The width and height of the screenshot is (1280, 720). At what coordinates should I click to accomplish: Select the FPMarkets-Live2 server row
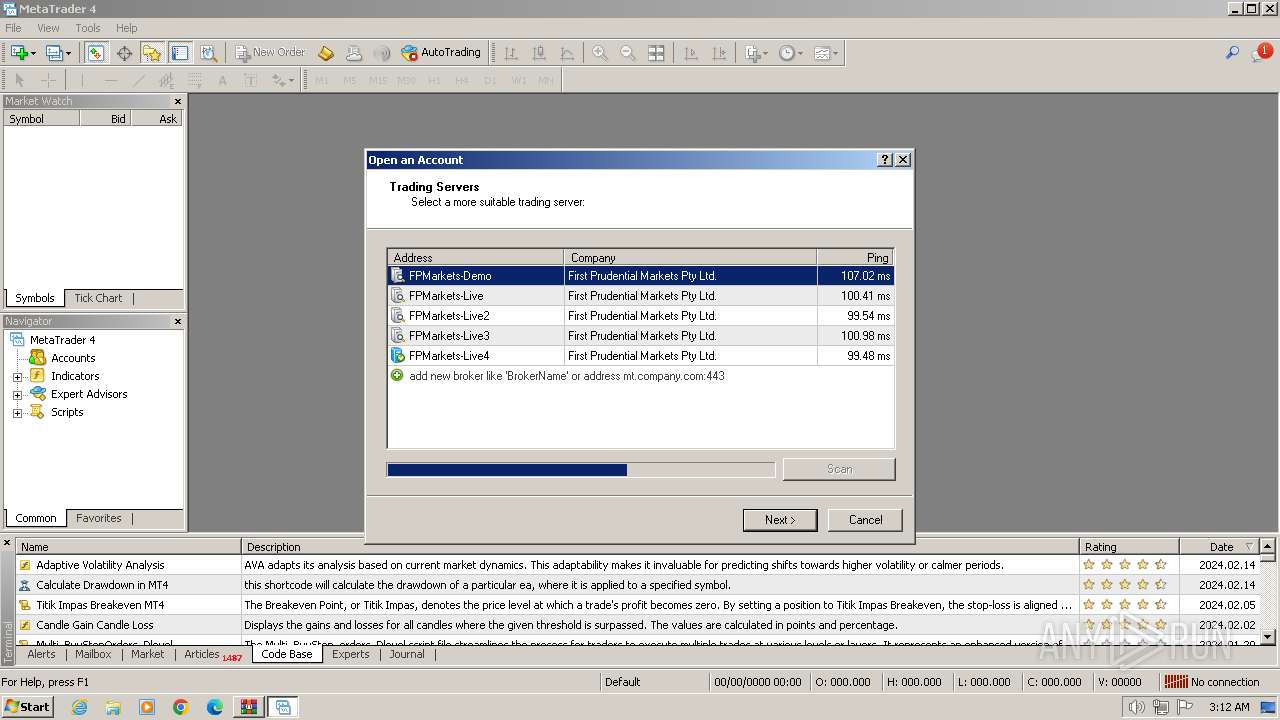click(x=640, y=316)
